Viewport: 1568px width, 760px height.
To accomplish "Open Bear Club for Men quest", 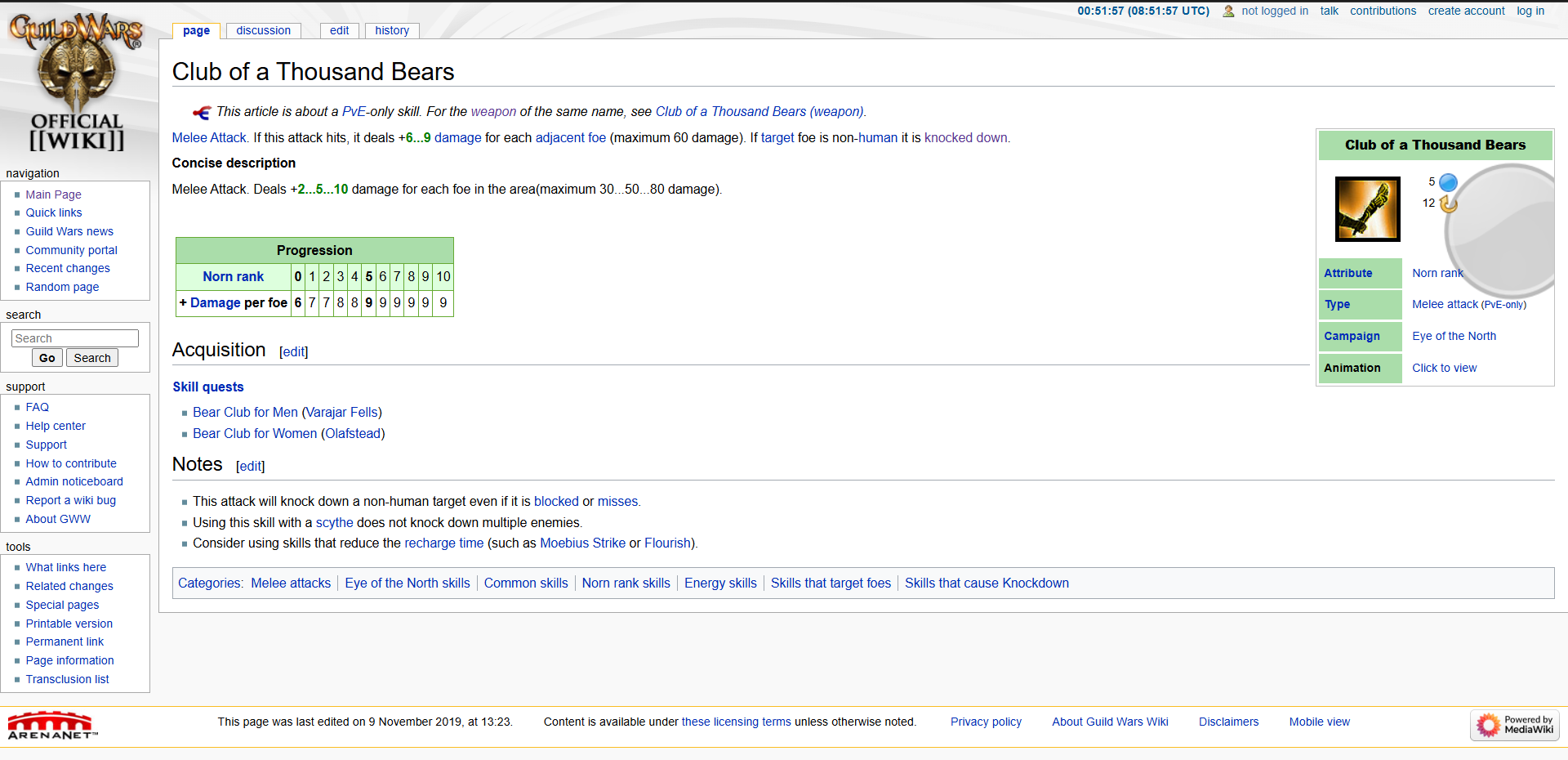I will [x=245, y=412].
